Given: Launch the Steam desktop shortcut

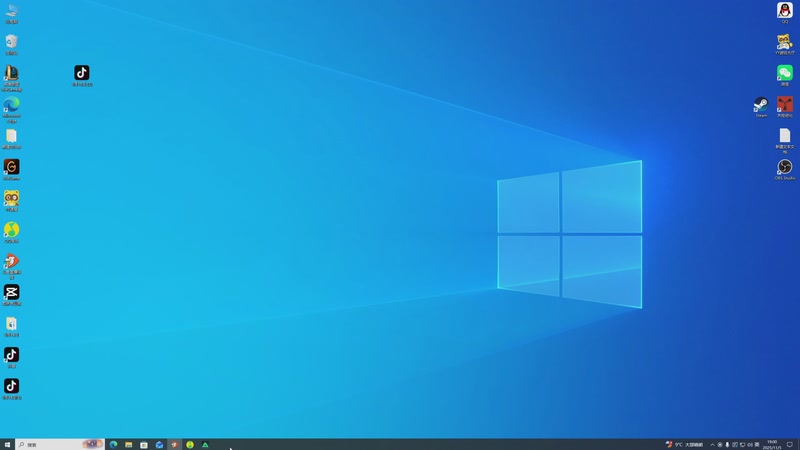Looking at the screenshot, I should pos(761,107).
